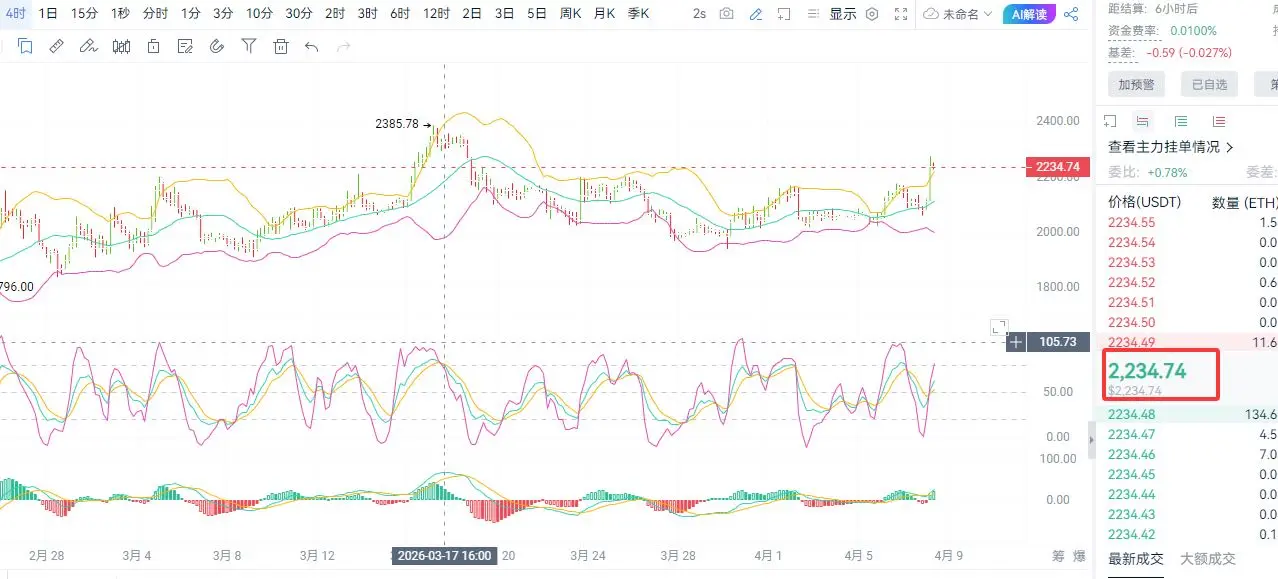Delete drawings with the trash icon
The height and width of the screenshot is (579, 1278).
click(x=281, y=46)
